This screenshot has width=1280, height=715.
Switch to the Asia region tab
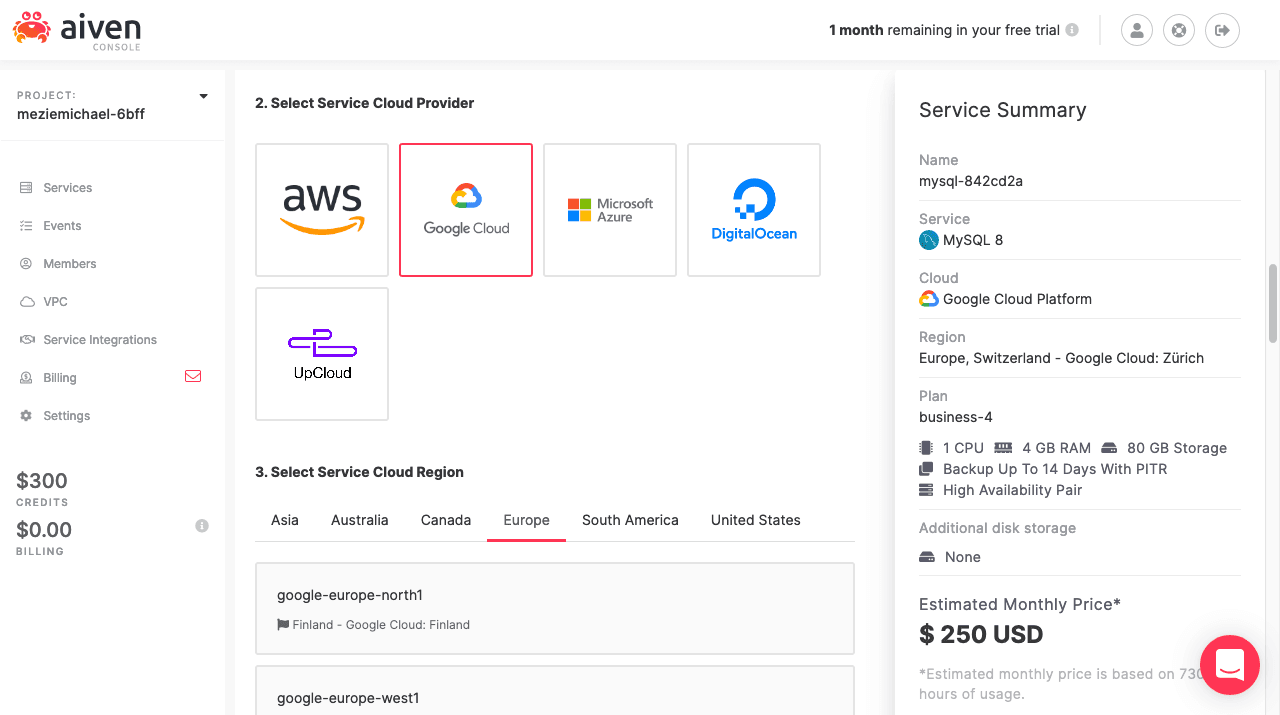tap(285, 520)
